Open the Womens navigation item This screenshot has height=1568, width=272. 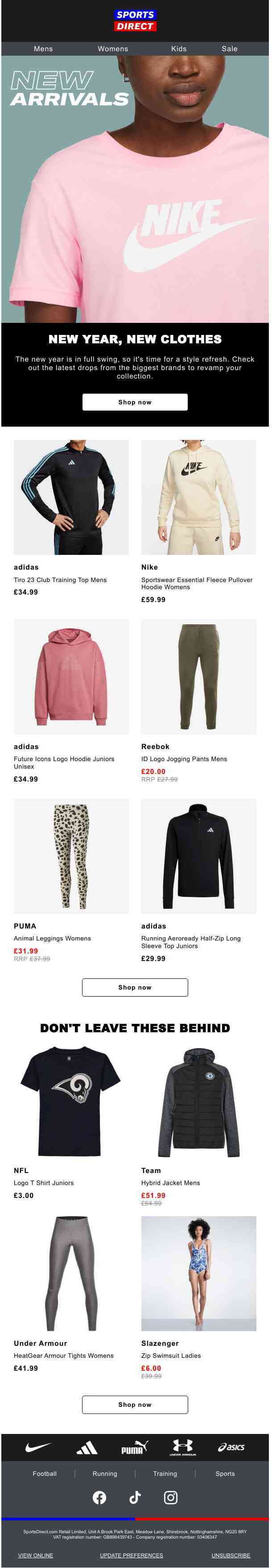point(113,49)
